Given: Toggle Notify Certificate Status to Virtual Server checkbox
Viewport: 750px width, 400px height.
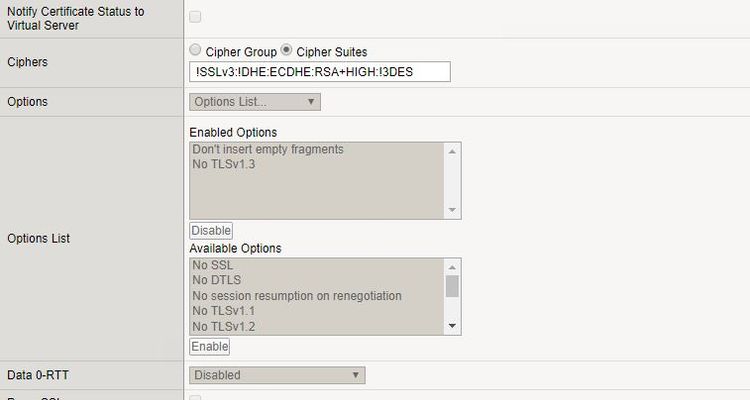Looking at the screenshot, I should click(195, 17).
